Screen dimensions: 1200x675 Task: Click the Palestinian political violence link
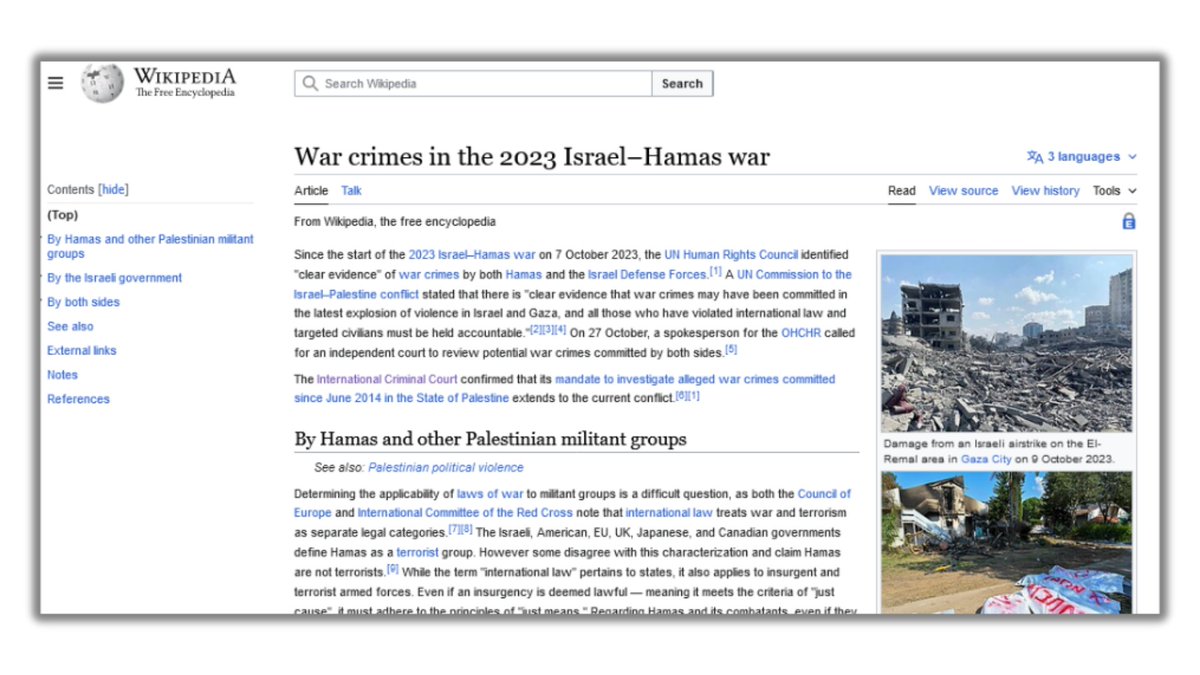[x=445, y=468]
